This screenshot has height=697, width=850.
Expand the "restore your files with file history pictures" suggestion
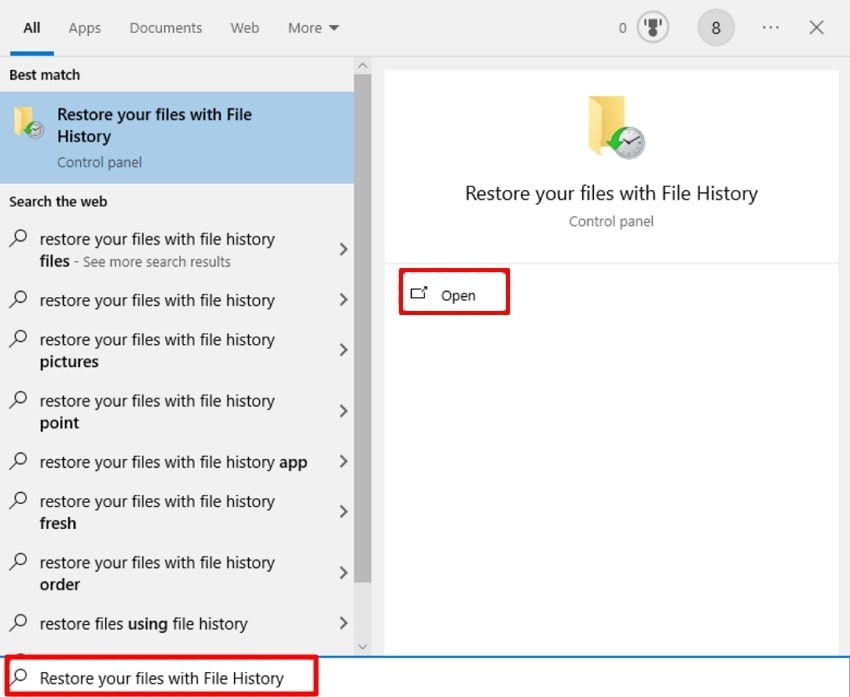343,350
